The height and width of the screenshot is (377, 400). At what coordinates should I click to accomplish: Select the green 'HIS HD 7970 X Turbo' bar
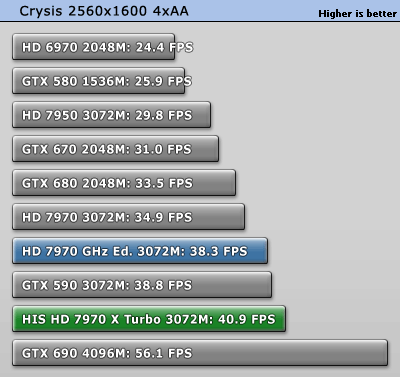point(149,319)
